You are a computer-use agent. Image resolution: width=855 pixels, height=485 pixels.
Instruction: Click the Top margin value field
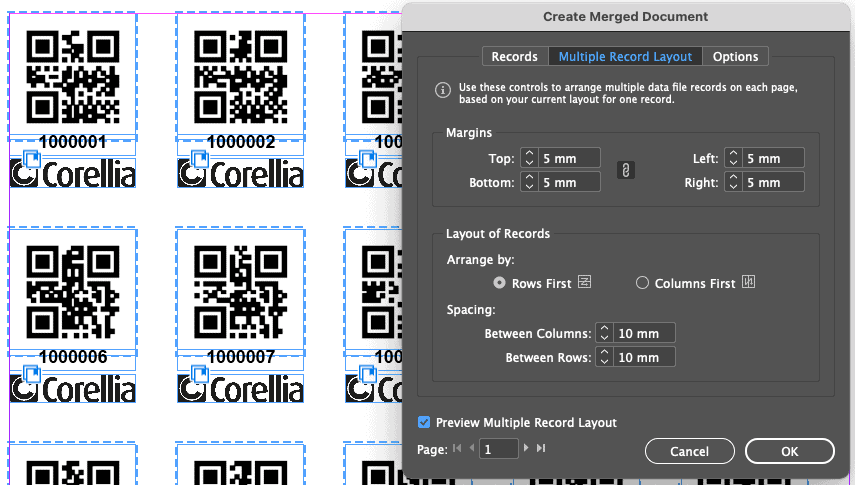(569, 158)
